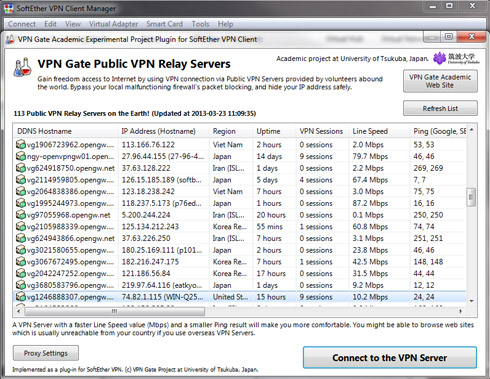Close the VPN Gate plugin dialog
Screen dimensions: 490x379
tap(471, 36)
